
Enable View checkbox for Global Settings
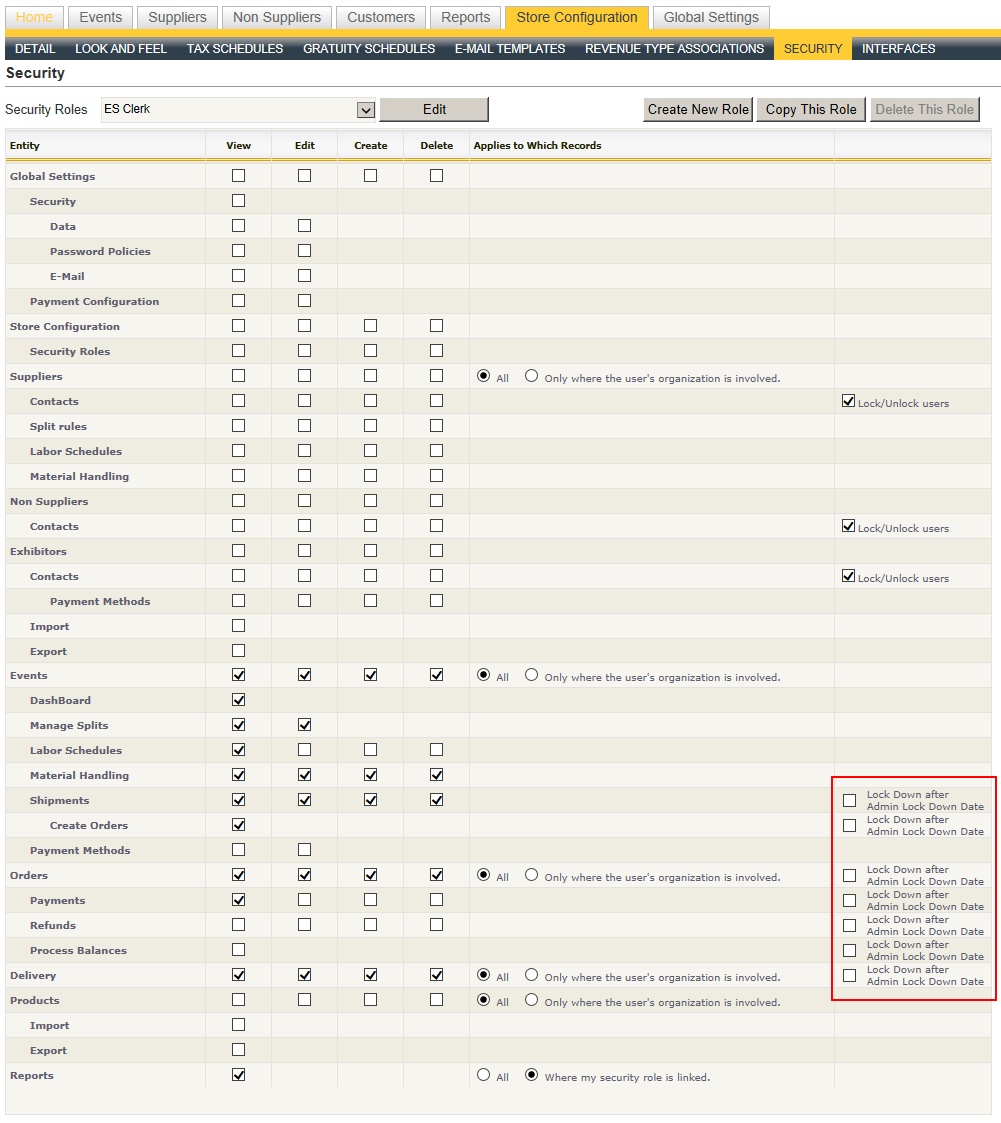[x=238, y=176]
